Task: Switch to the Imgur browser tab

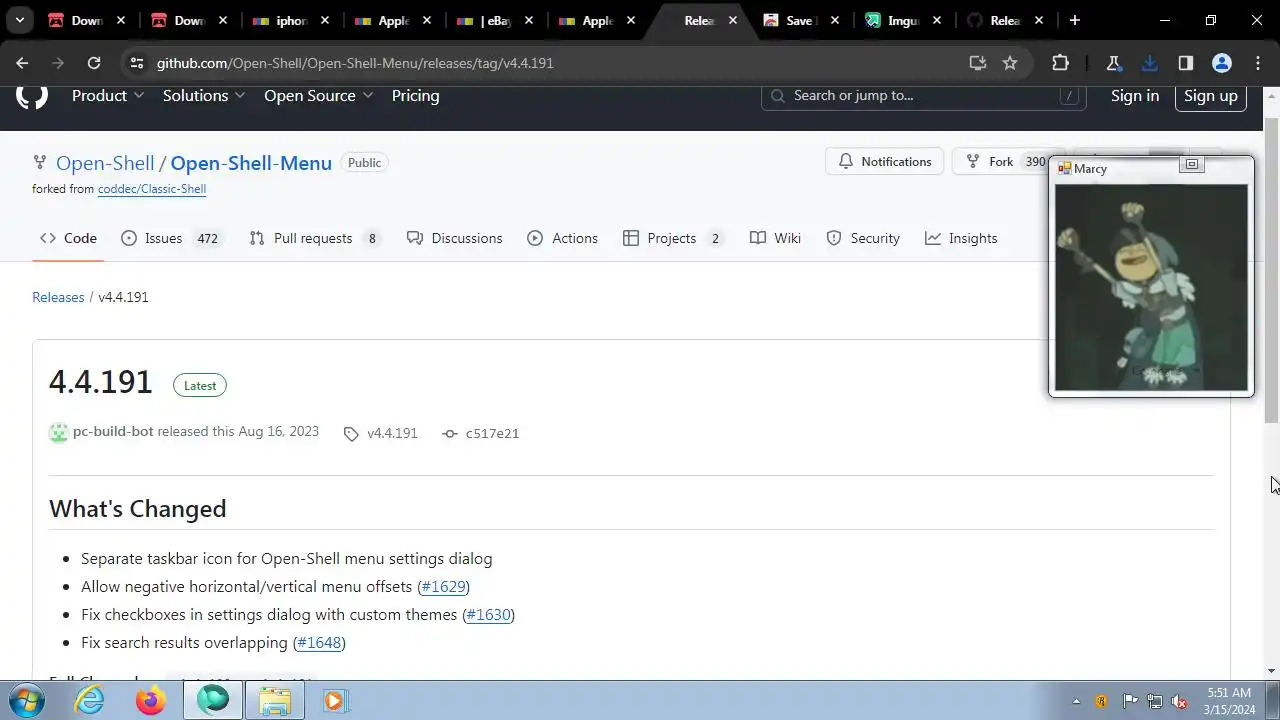Action: tap(901, 20)
